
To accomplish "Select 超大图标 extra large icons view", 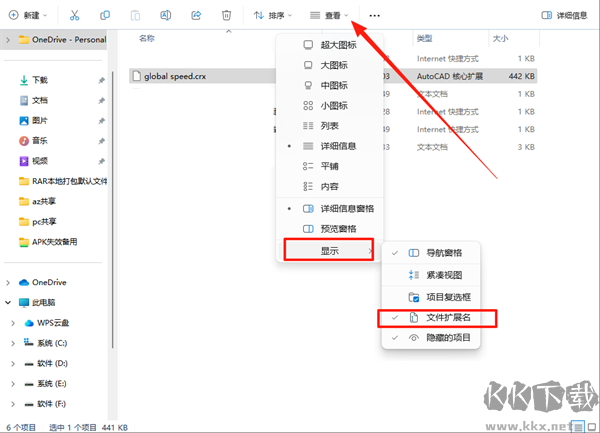I will (x=329, y=45).
